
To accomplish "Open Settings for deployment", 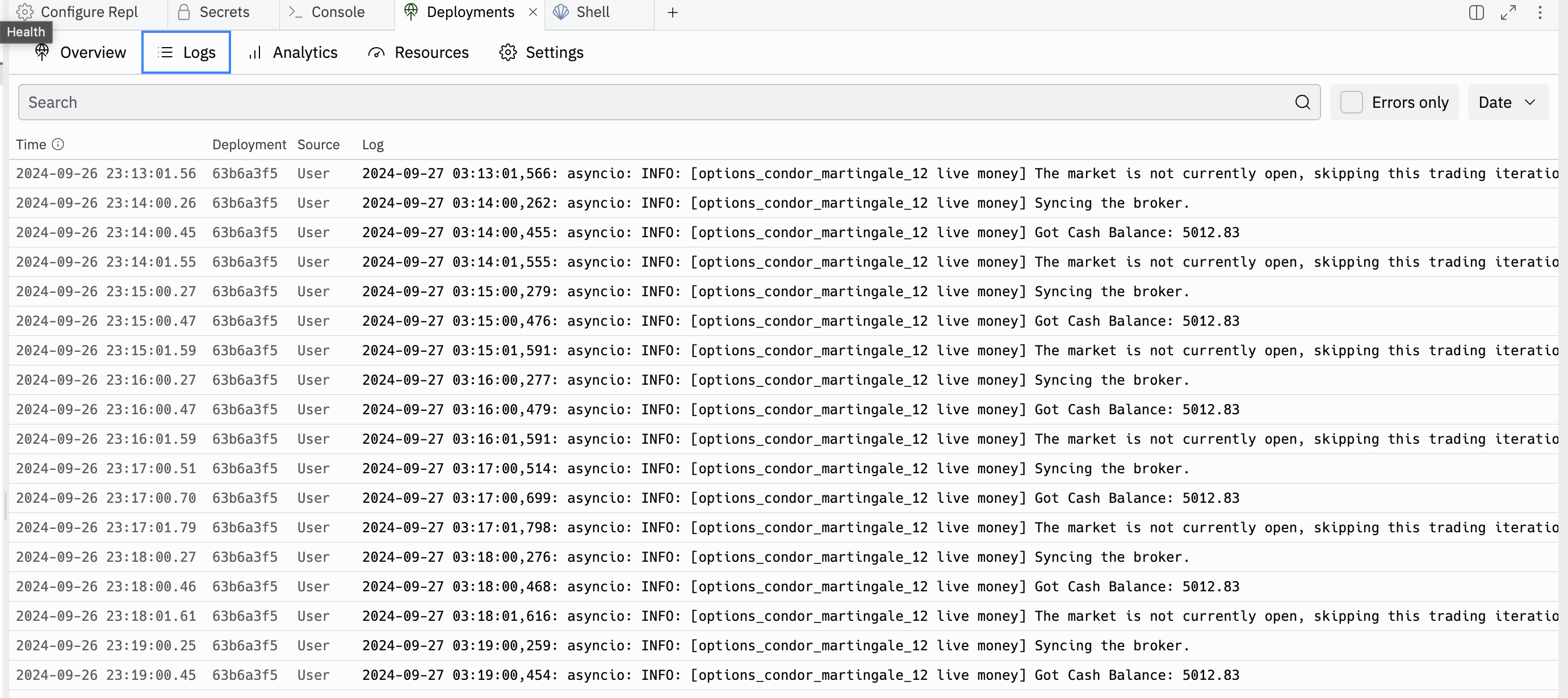I will 541,52.
